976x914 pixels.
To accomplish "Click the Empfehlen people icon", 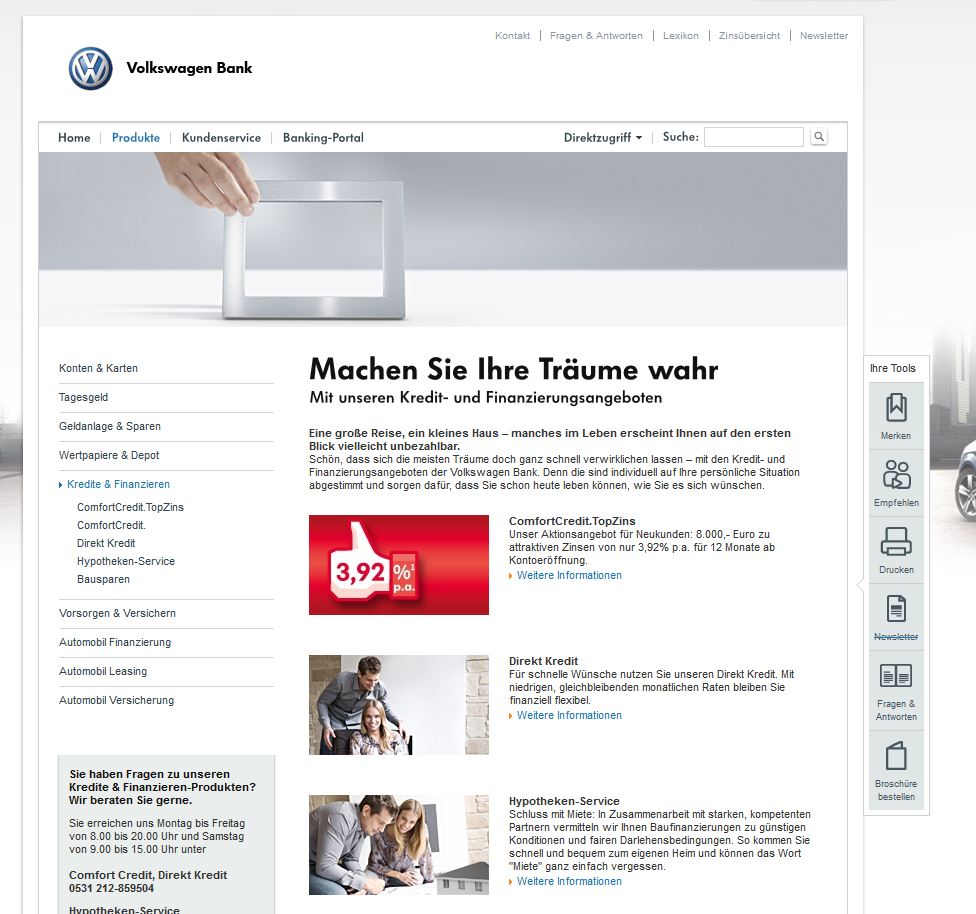I will point(896,475).
